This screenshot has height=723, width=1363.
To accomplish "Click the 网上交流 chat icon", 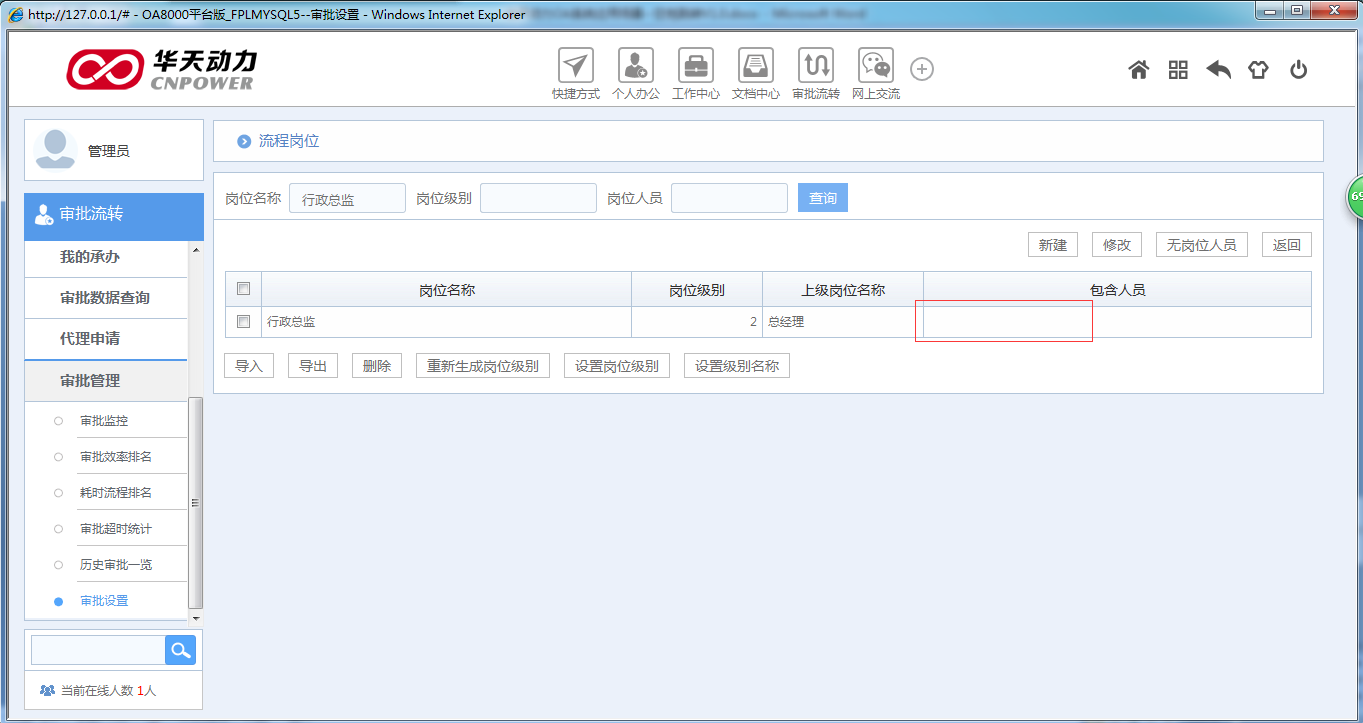I will (875, 67).
